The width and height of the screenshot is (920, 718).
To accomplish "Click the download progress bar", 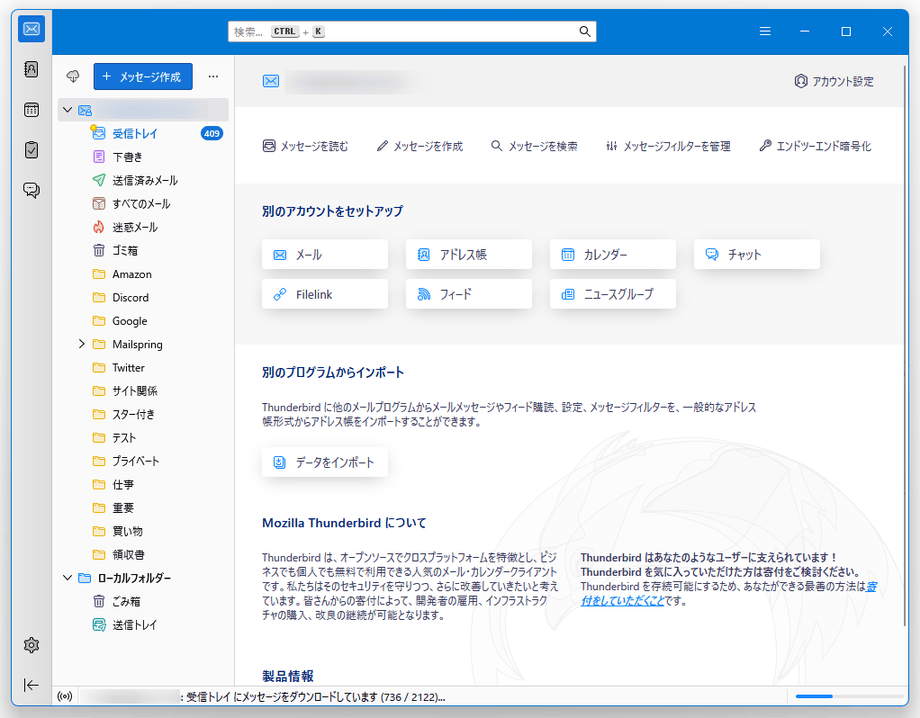I will pyautogui.click(x=849, y=696).
